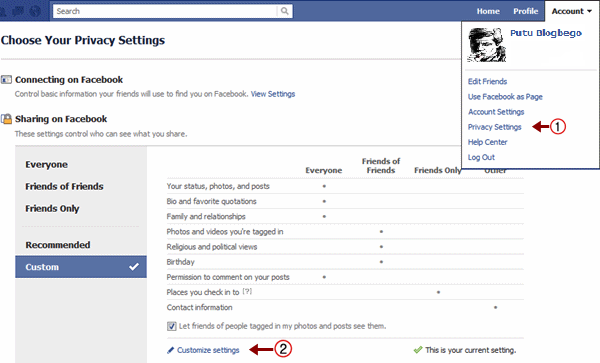Image resolution: width=600 pixels, height=363 pixels.
Task: Open the View Settings link
Action: click(x=273, y=94)
